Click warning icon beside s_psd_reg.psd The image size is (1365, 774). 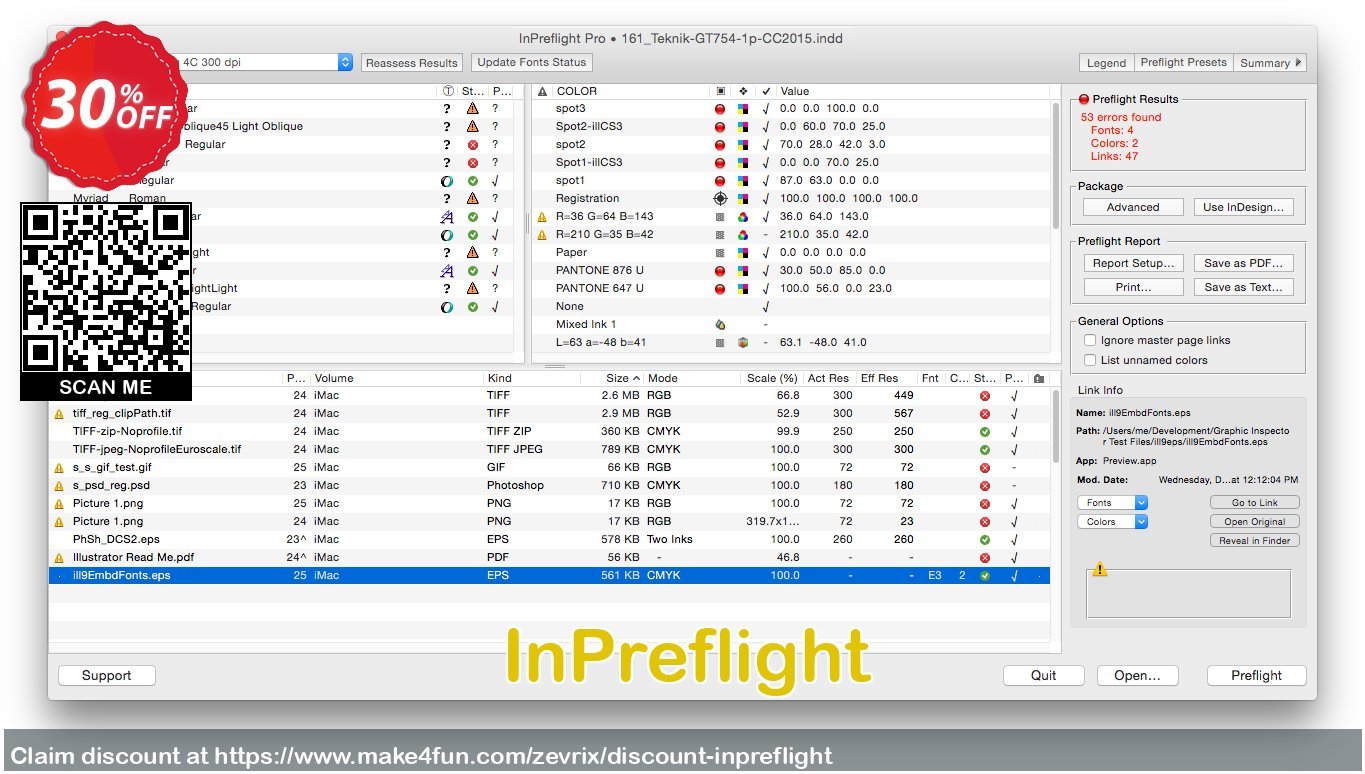click(x=59, y=485)
